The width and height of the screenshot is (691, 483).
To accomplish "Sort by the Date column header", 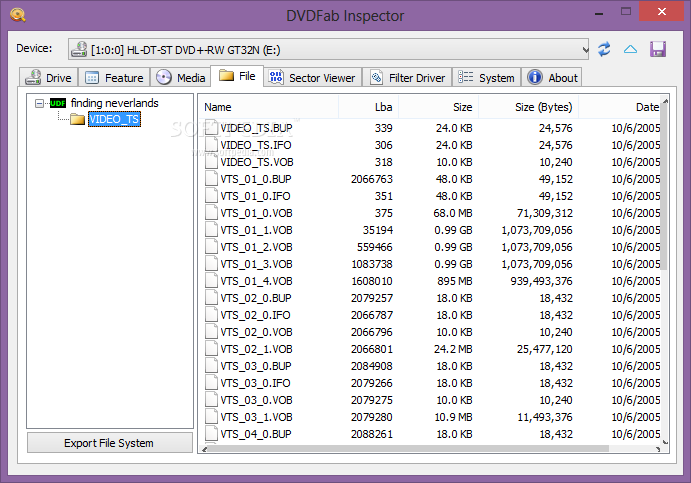I will pos(620,107).
